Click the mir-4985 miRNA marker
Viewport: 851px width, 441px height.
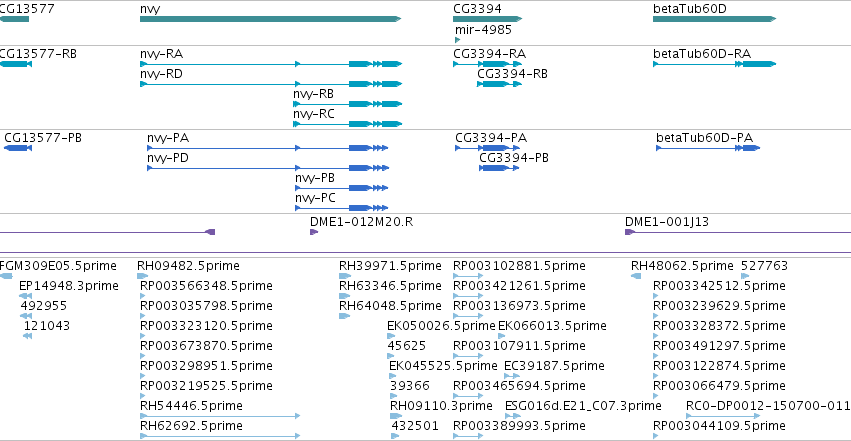[458, 40]
